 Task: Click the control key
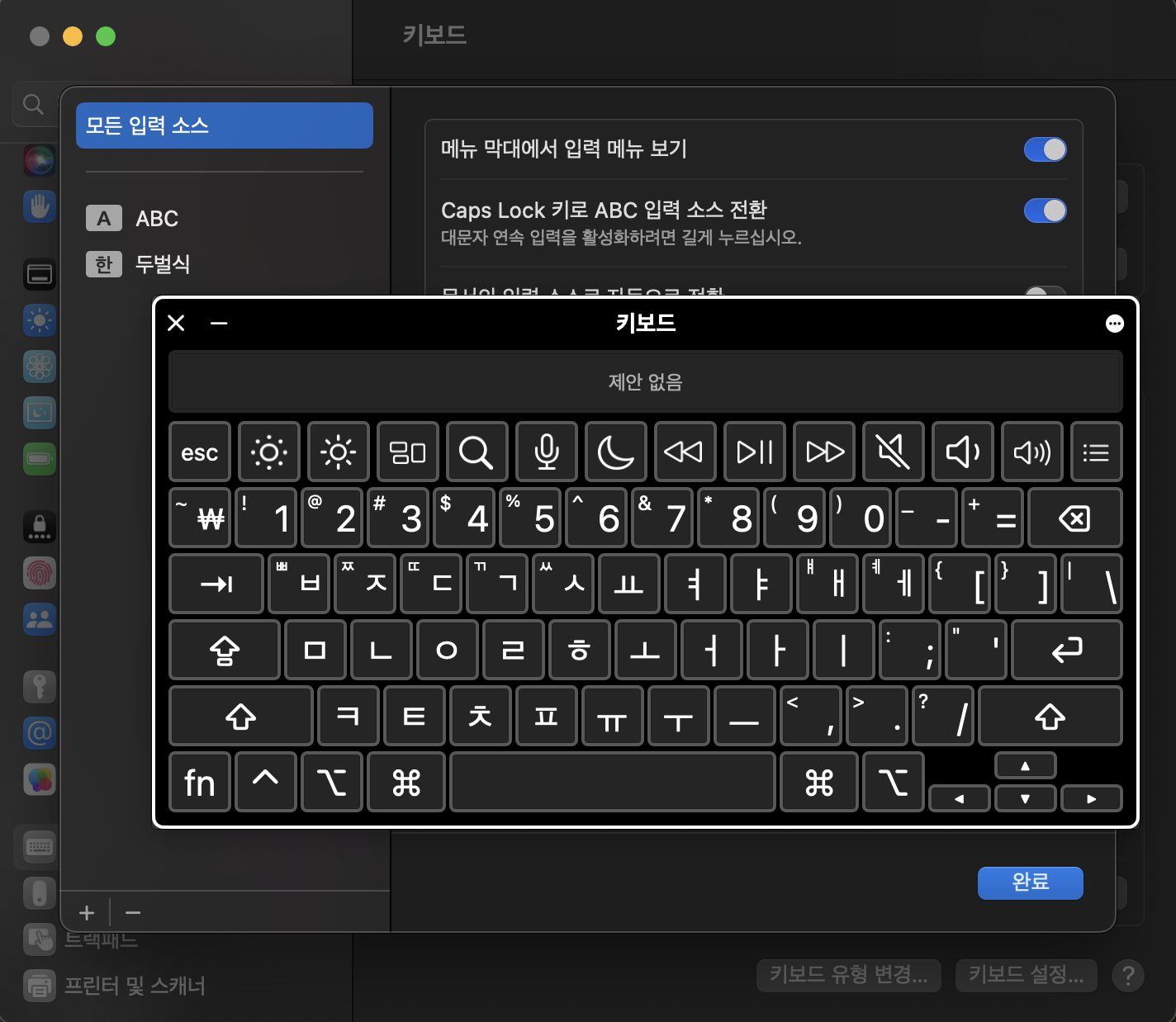[266, 782]
